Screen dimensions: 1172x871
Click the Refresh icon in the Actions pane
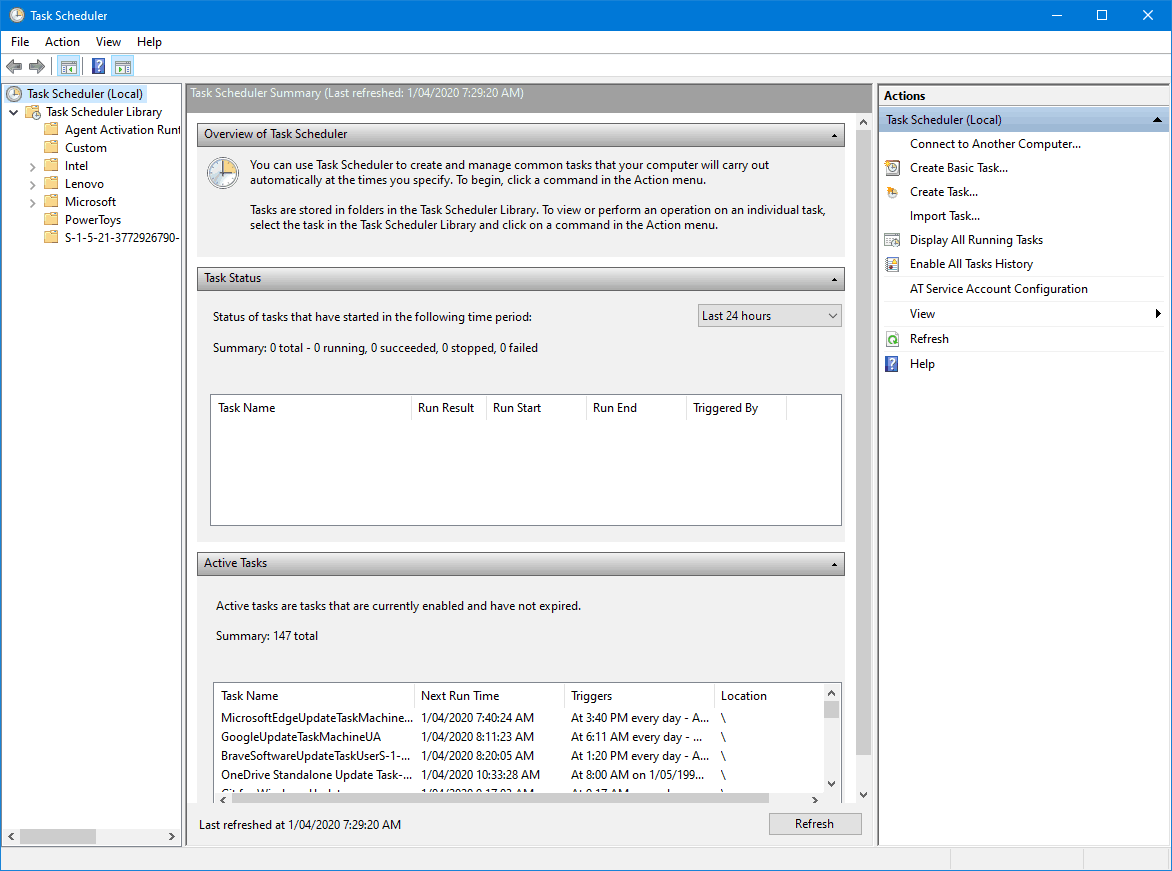point(891,338)
